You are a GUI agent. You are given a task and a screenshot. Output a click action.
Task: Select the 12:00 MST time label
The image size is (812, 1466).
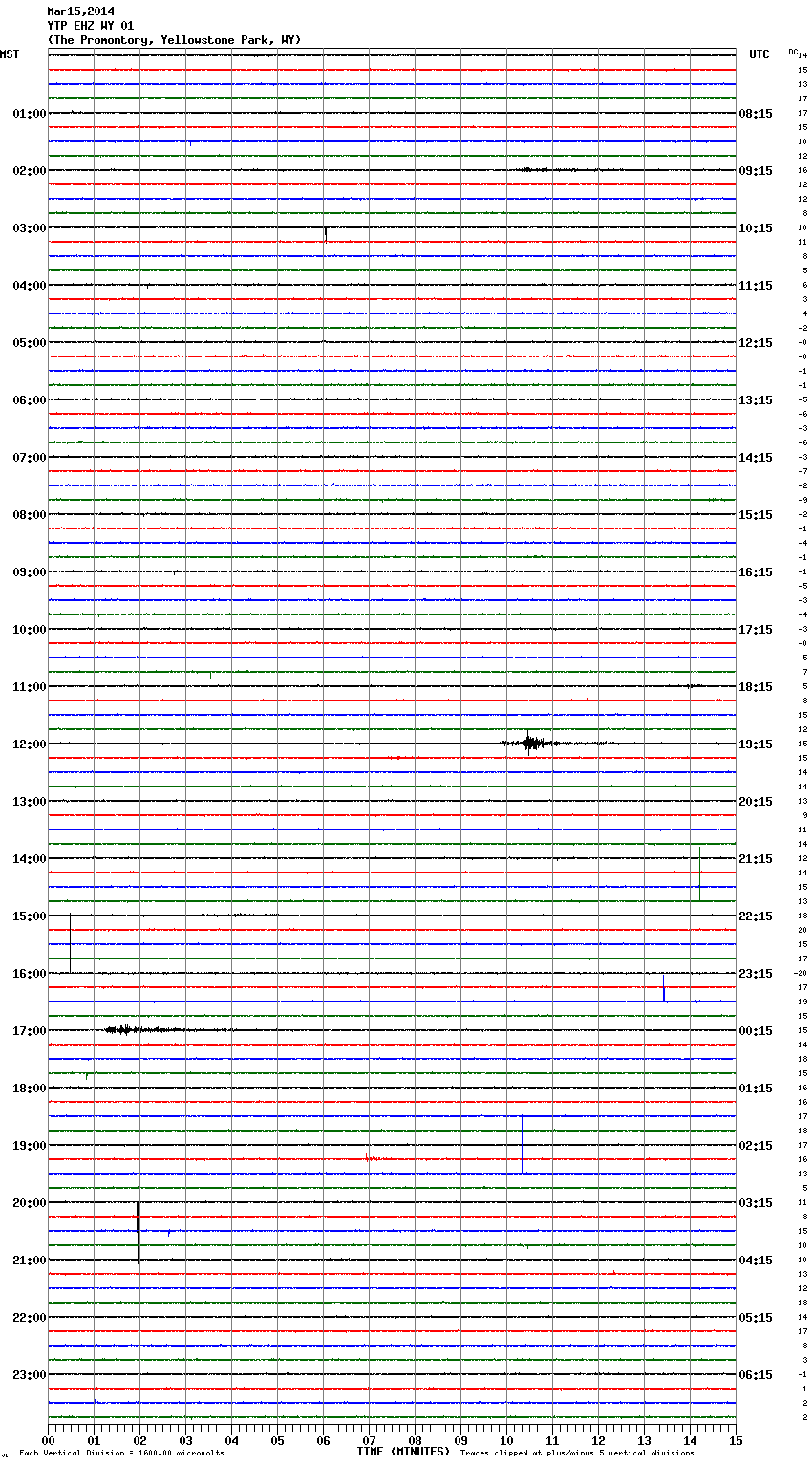[x=29, y=744]
